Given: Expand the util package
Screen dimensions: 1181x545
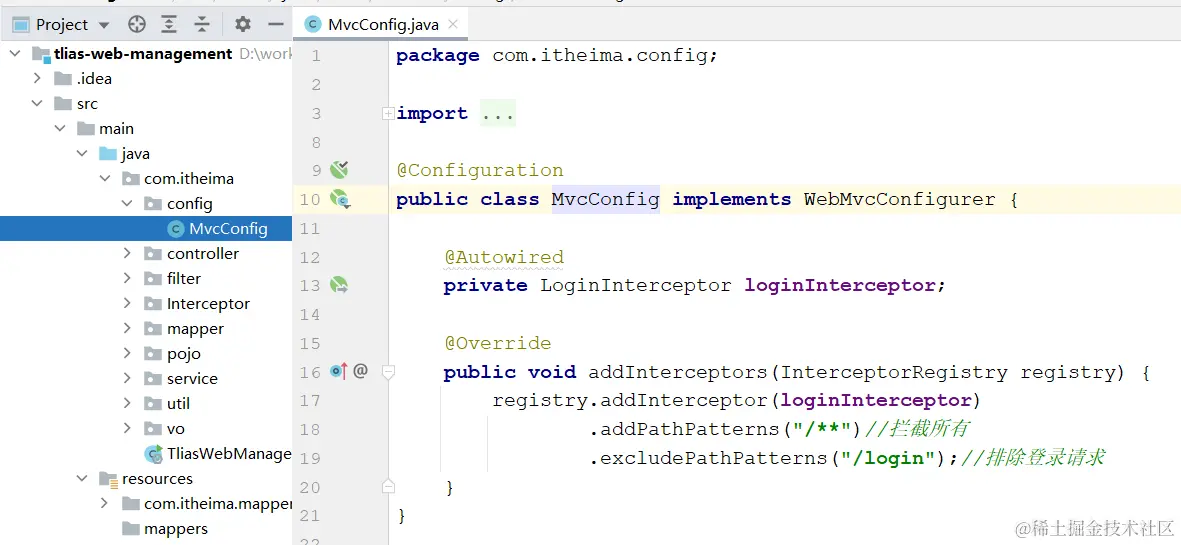Looking at the screenshot, I should click(127, 403).
